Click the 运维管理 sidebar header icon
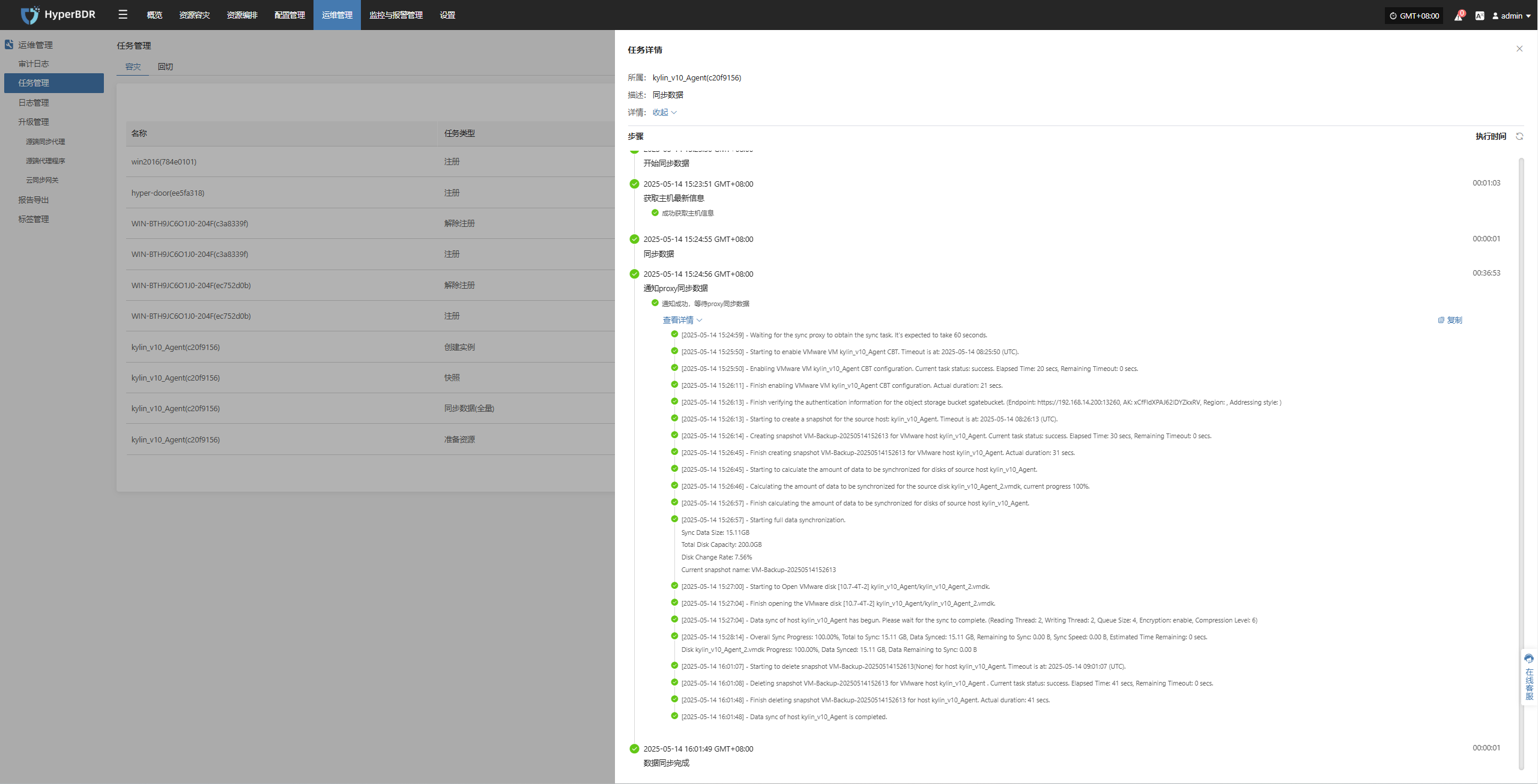 point(9,44)
